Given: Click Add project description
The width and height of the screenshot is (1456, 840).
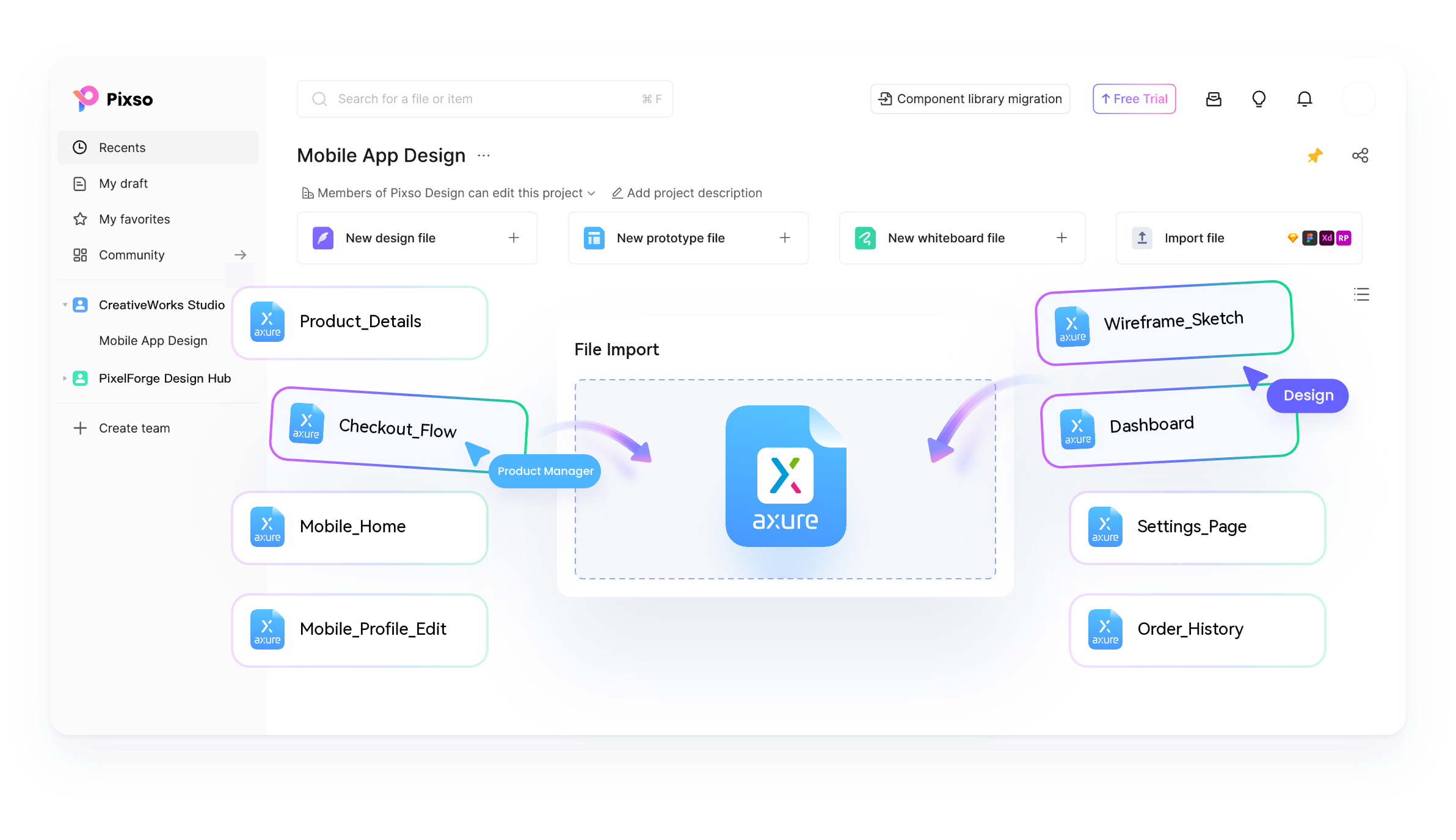Looking at the screenshot, I should tap(687, 194).
